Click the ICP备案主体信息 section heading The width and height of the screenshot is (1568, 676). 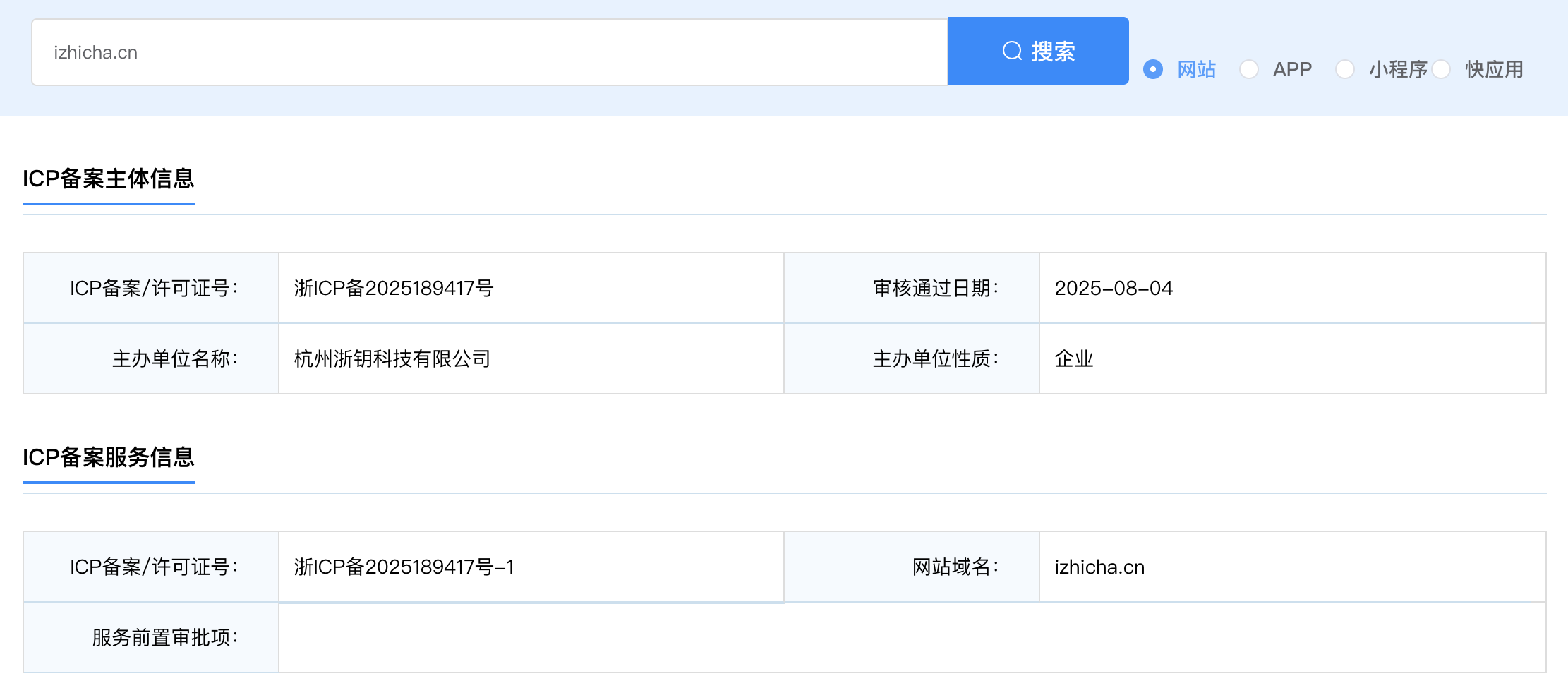109,179
